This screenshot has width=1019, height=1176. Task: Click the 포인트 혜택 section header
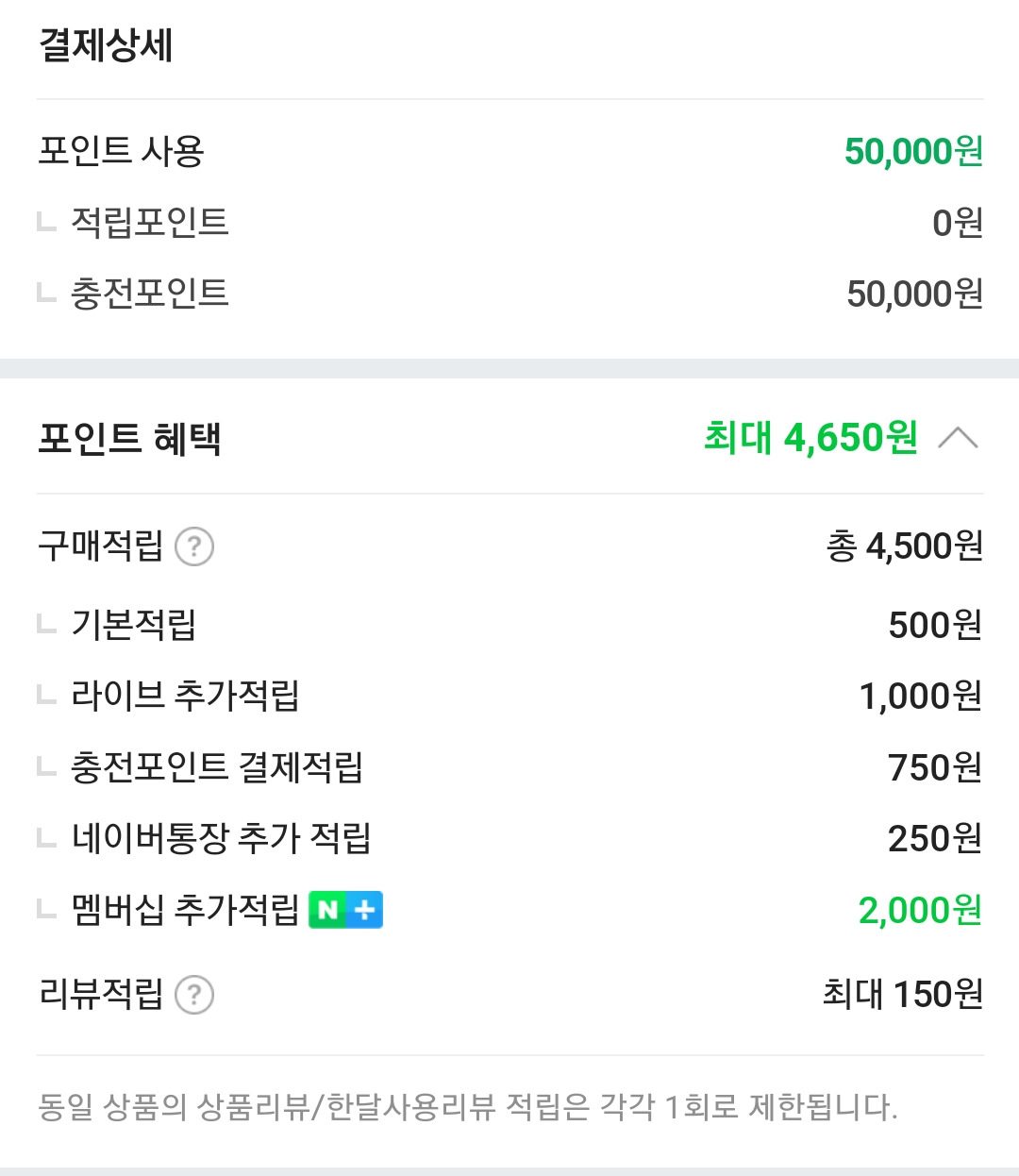[x=130, y=439]
